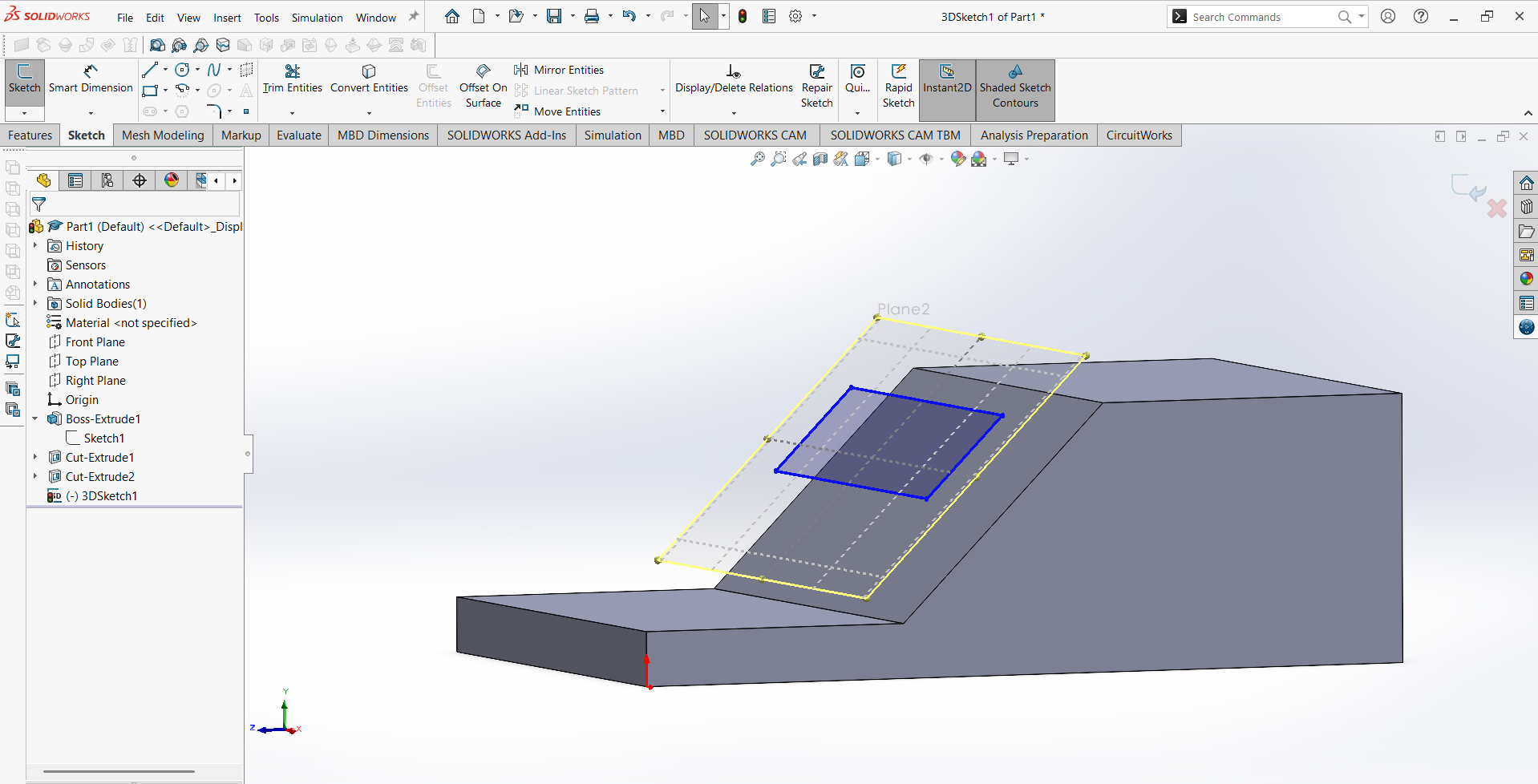Activate the Section View icon
Screen dimensions: 1538x784
820,159
